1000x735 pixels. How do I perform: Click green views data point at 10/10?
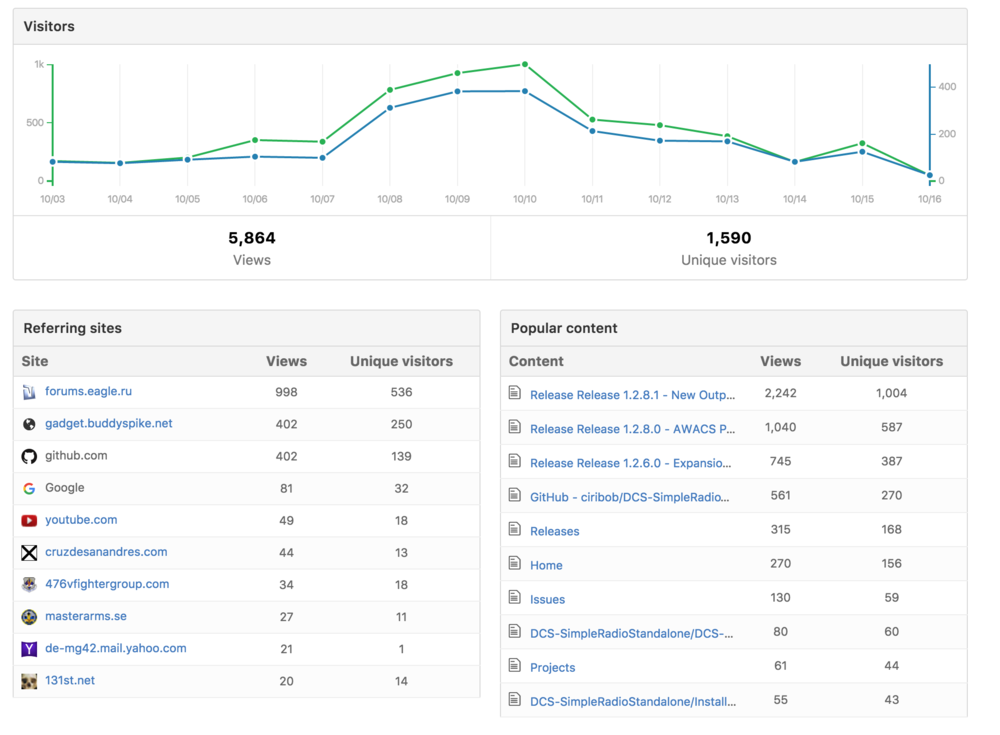coord(525,64)
